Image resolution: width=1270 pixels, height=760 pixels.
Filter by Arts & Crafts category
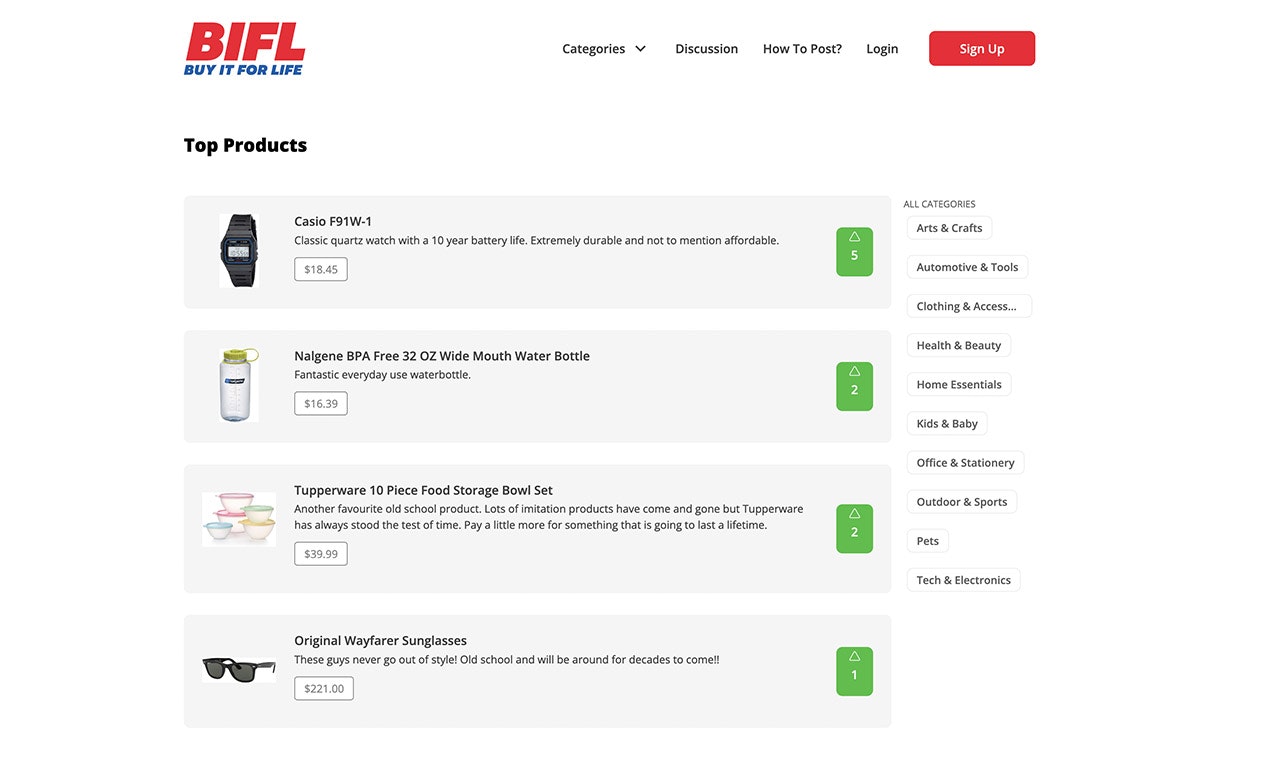949,228
